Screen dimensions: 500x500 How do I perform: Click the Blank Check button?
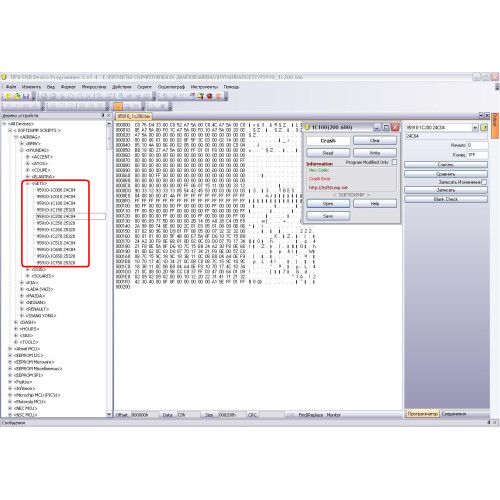click(446, 199)
